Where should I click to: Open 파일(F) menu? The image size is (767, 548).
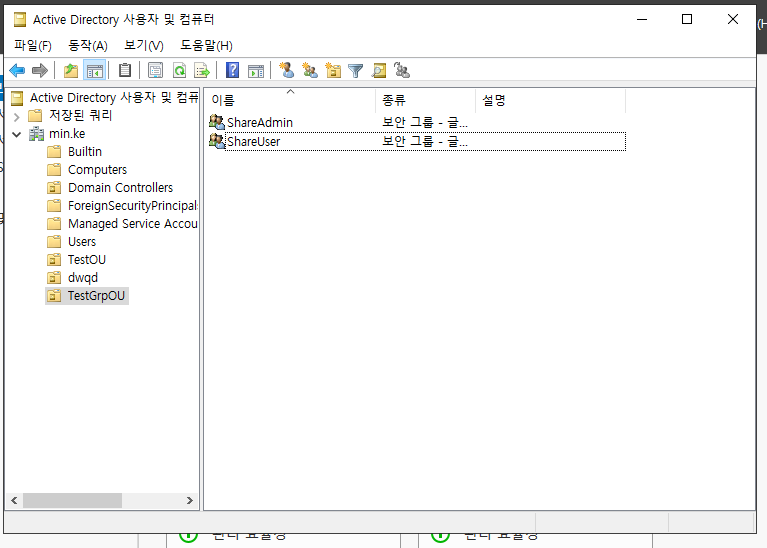(x=33, y=46)
